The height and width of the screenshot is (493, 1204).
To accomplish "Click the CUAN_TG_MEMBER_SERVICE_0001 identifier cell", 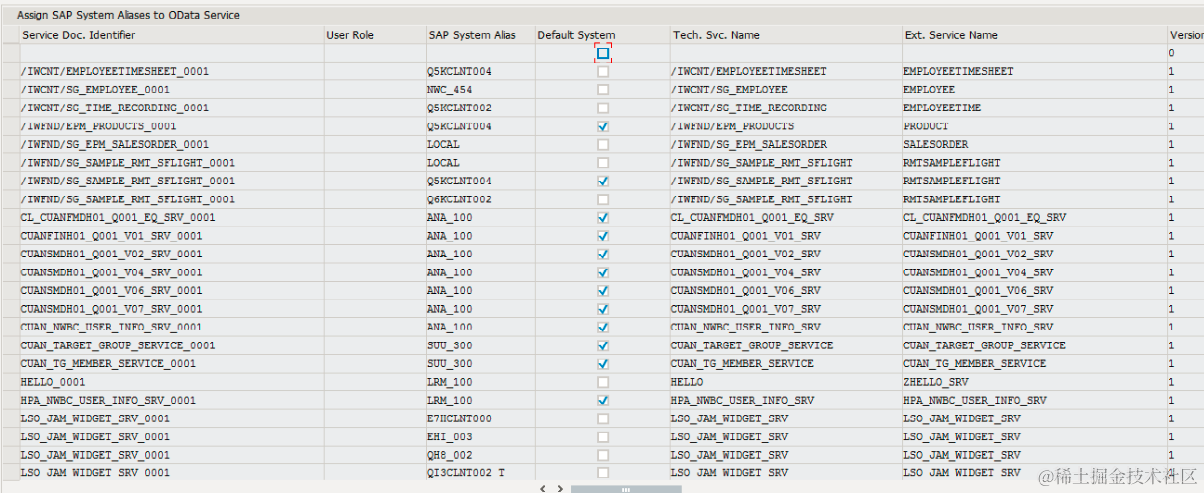I will 170,363.
